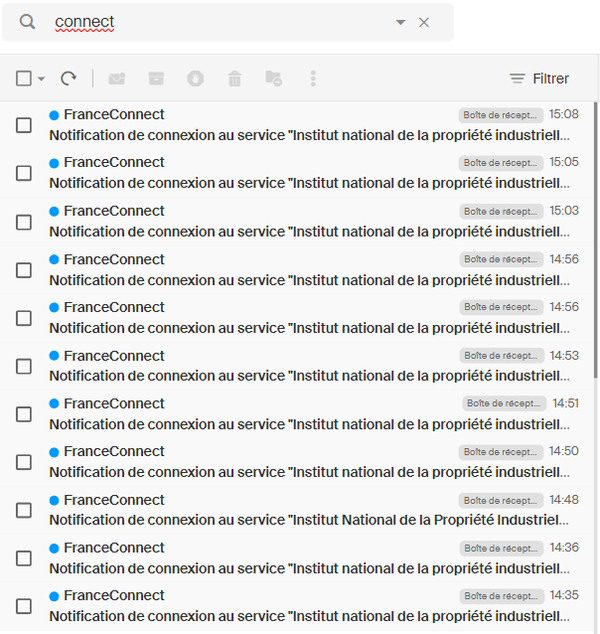
Task: Click the spam hand icon
Action: [195, 78]
